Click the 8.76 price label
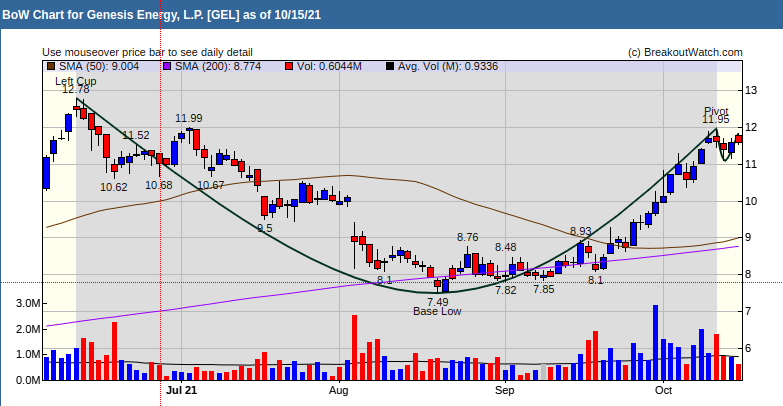The image size is (783, 406). (x=467, y=237)
